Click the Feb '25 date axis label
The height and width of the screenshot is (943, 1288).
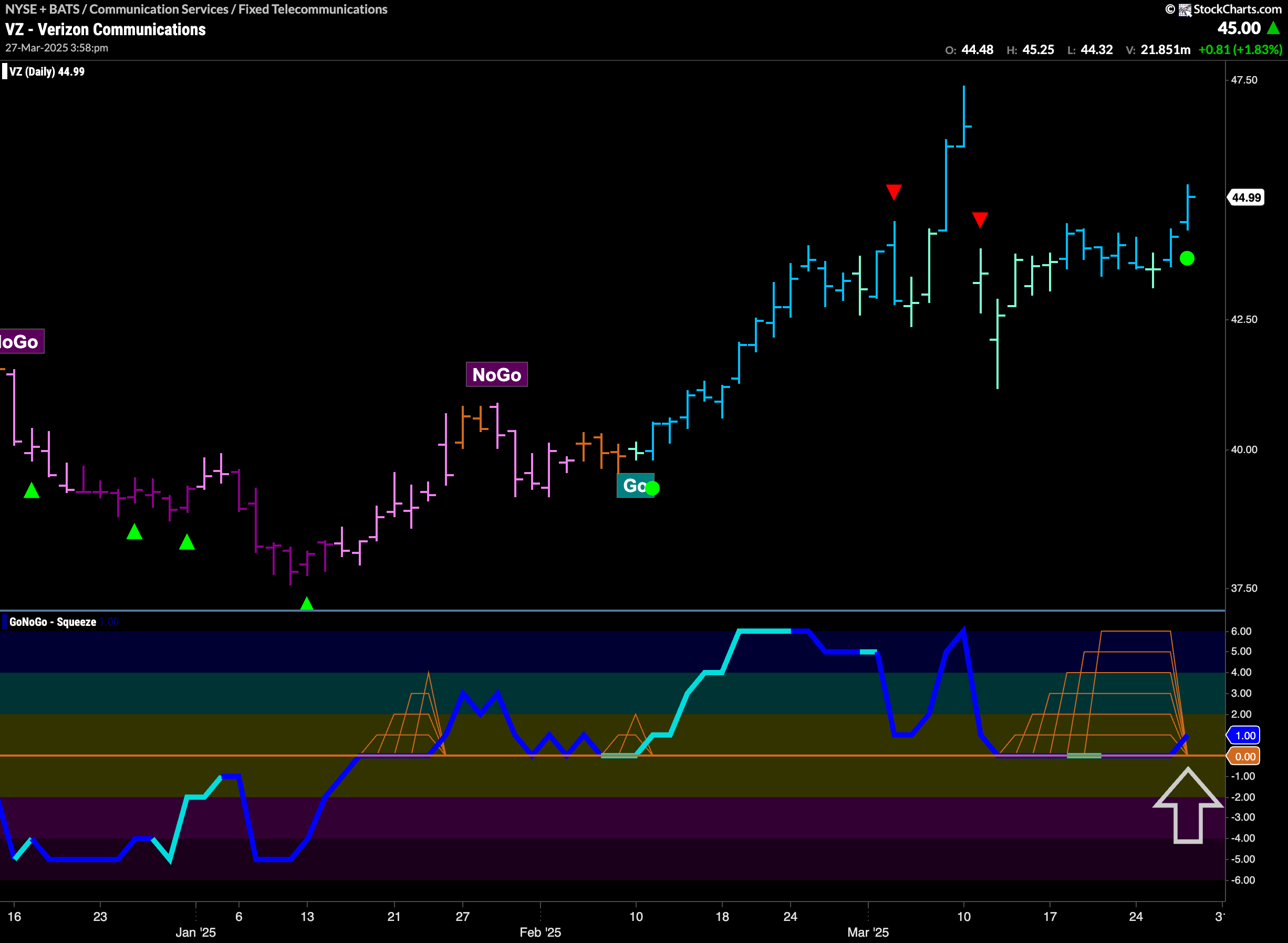pos(540,932)
